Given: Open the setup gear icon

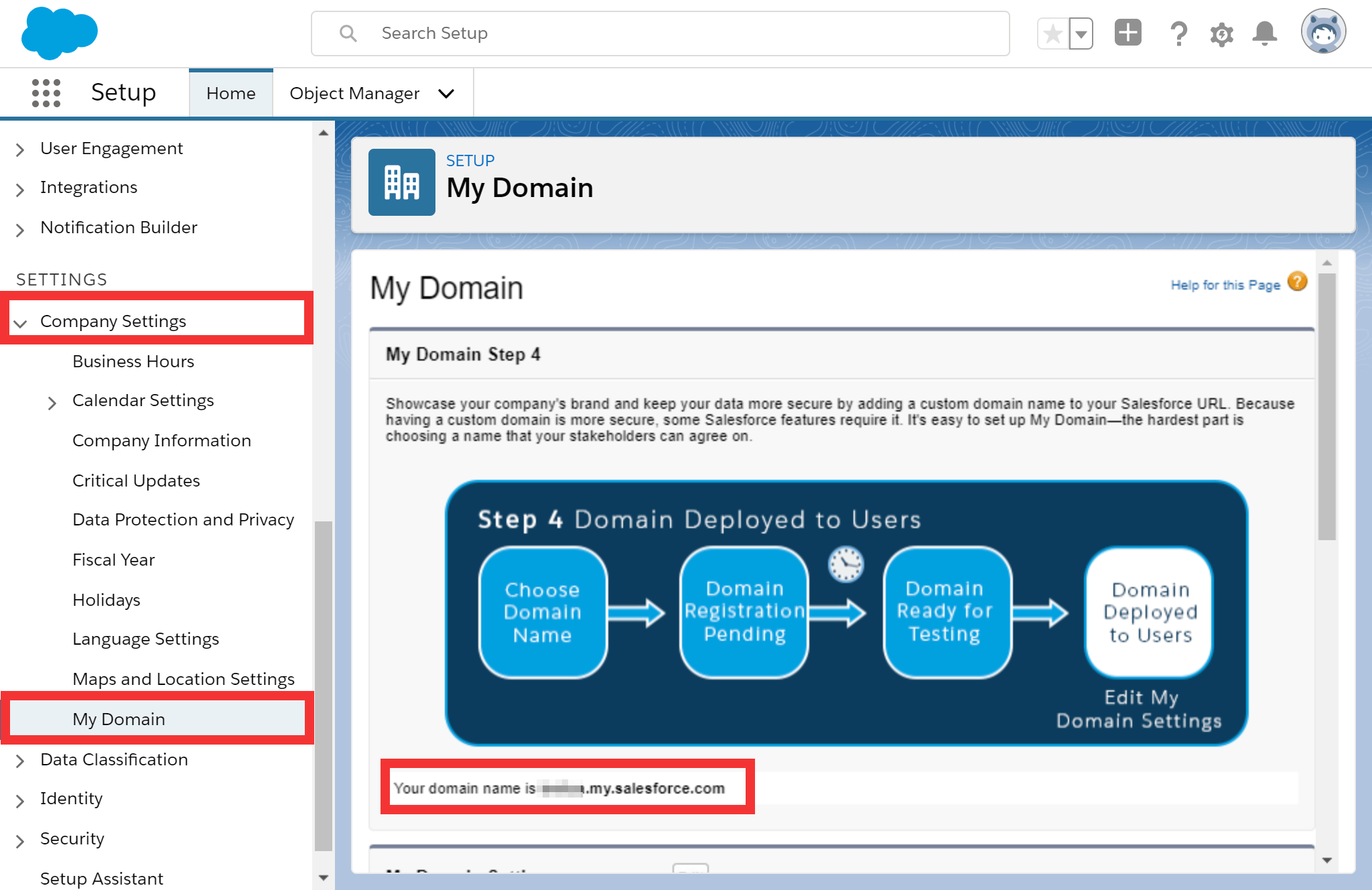Looking at the screenshot, I should 1222,34.
